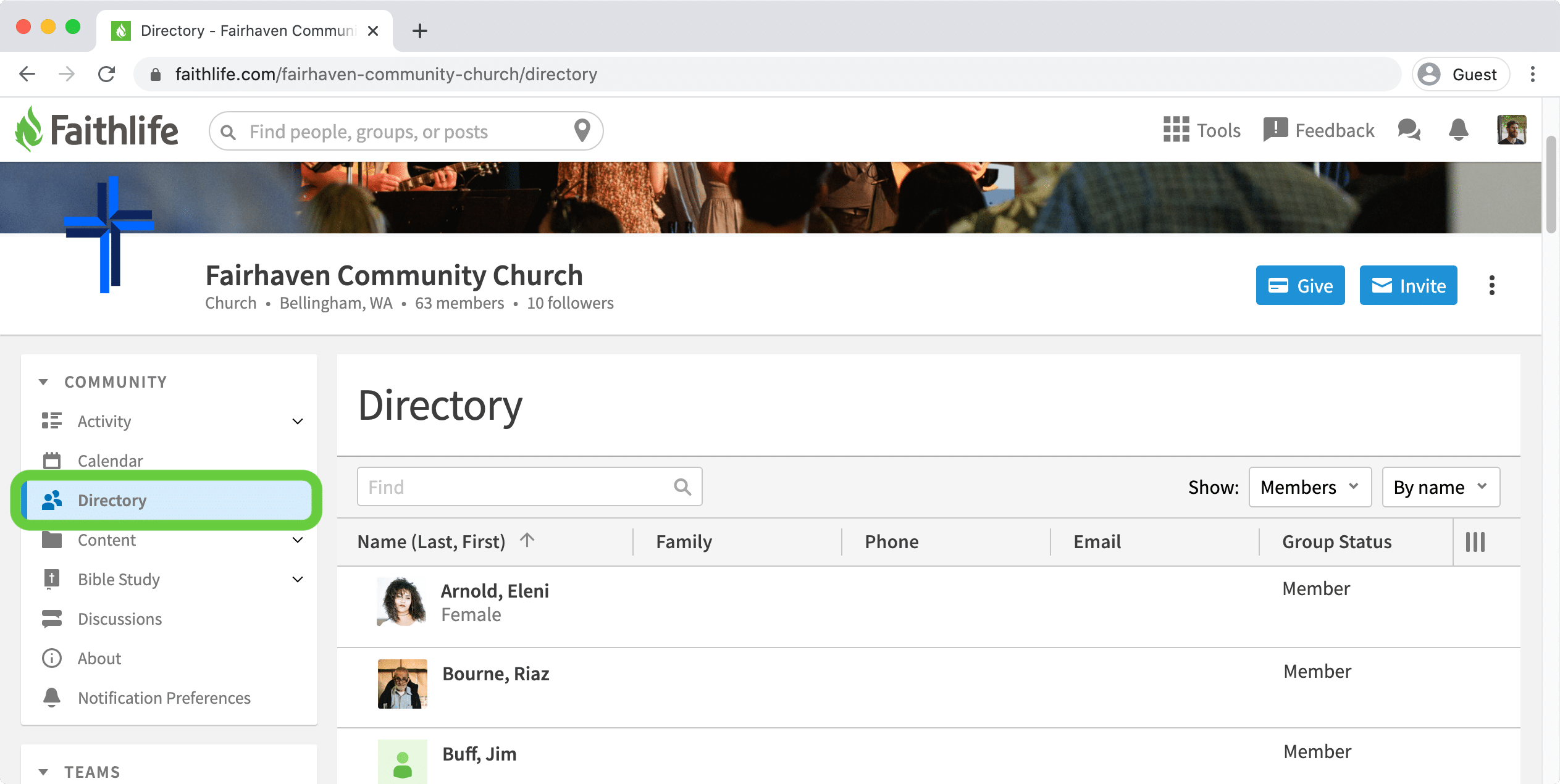Open the church options three-dot menu
Viewport: 1560px width, 784px height.
[x=1492, y=285]
